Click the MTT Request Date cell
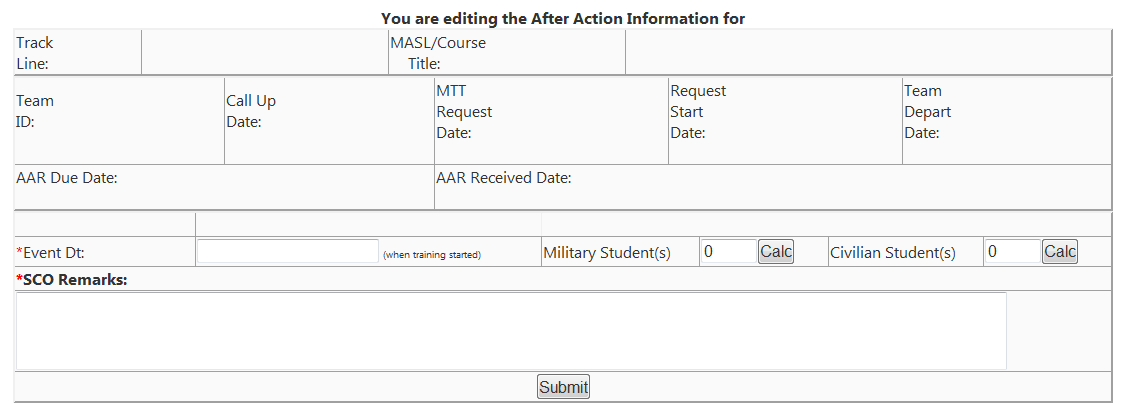This screenshot has width=1131, height=406. (464, 111)
